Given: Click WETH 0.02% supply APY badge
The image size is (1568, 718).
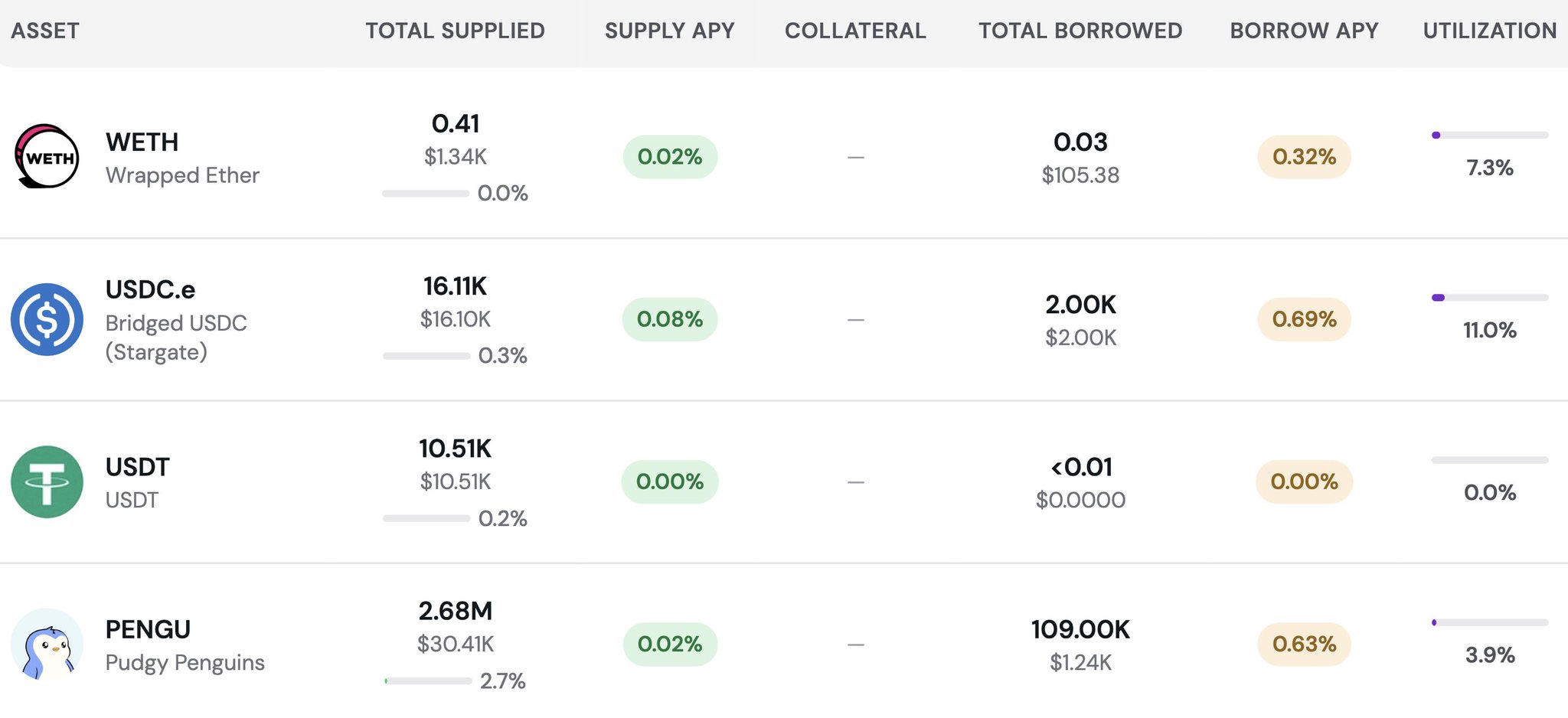Looking at the screenshot, I should (x=670, y=157).
